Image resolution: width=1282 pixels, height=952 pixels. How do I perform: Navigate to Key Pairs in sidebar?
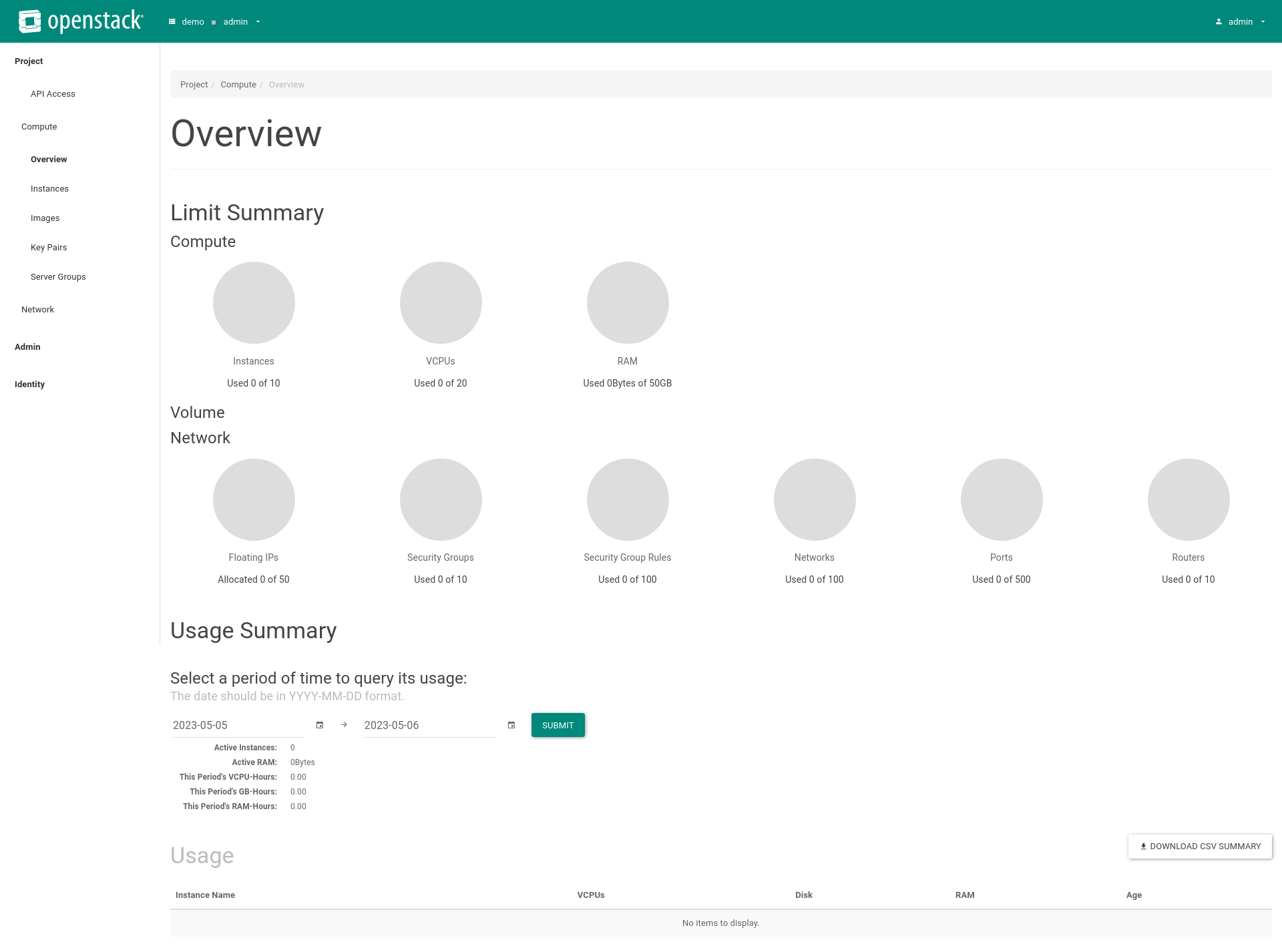(48, 247)
